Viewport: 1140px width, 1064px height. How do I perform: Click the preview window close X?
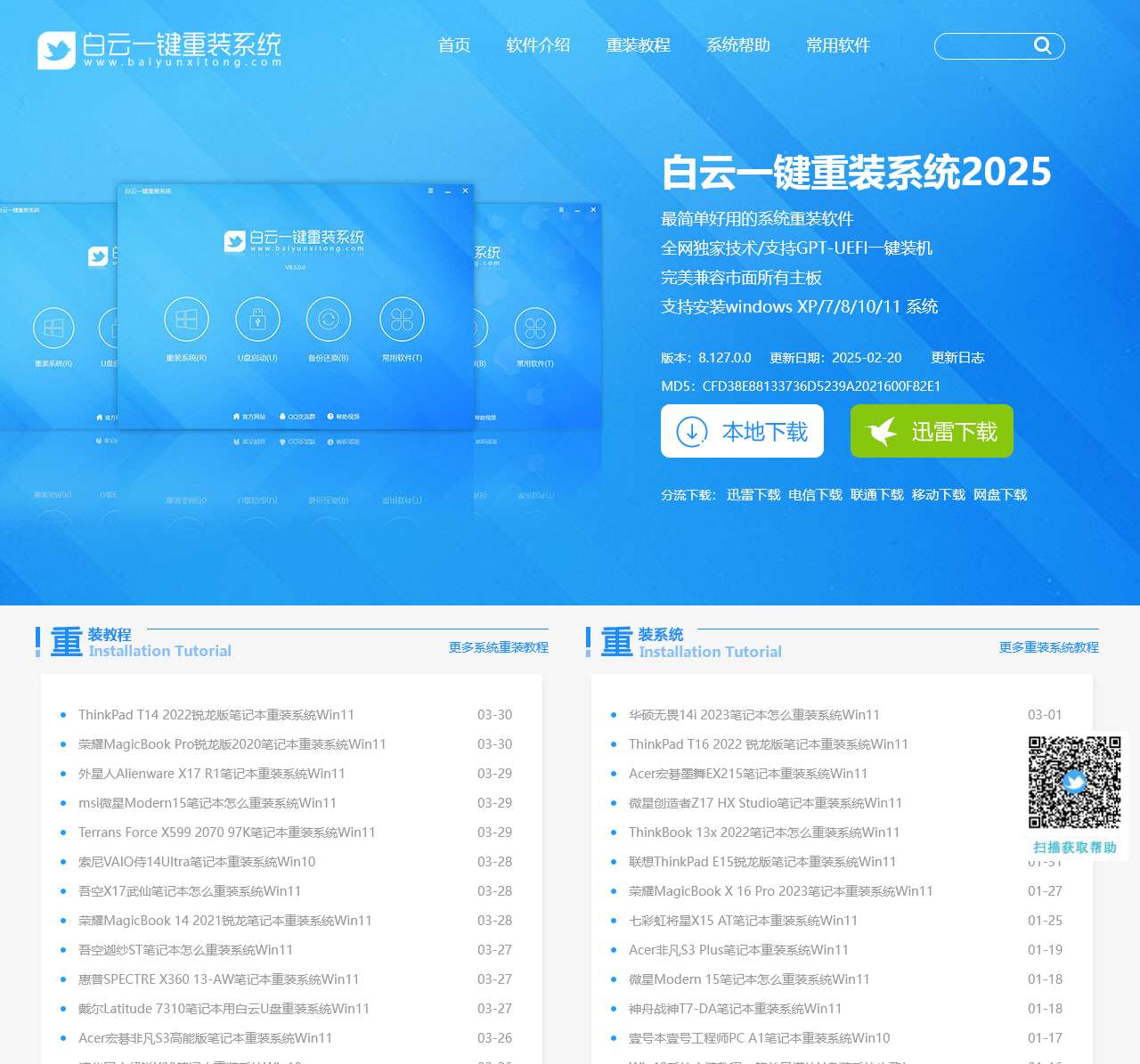click(465, 191)
